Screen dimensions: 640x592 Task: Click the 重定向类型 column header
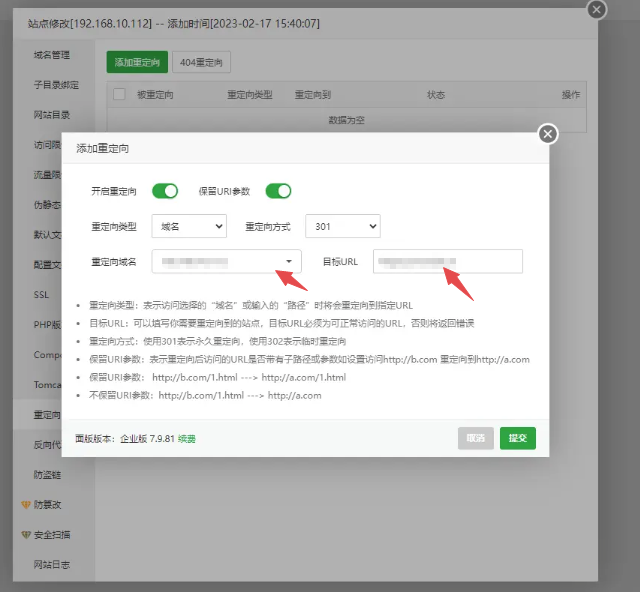250,95
